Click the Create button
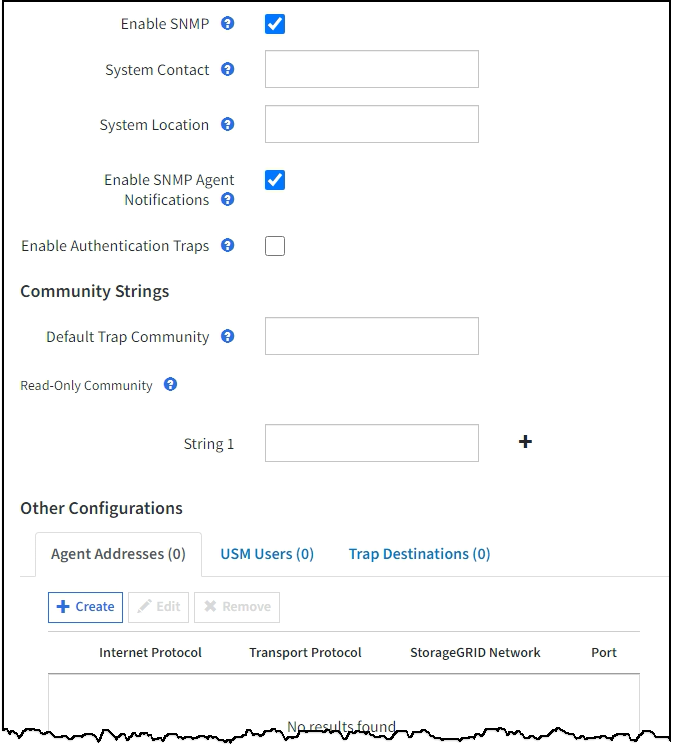 tap(85, 607)
